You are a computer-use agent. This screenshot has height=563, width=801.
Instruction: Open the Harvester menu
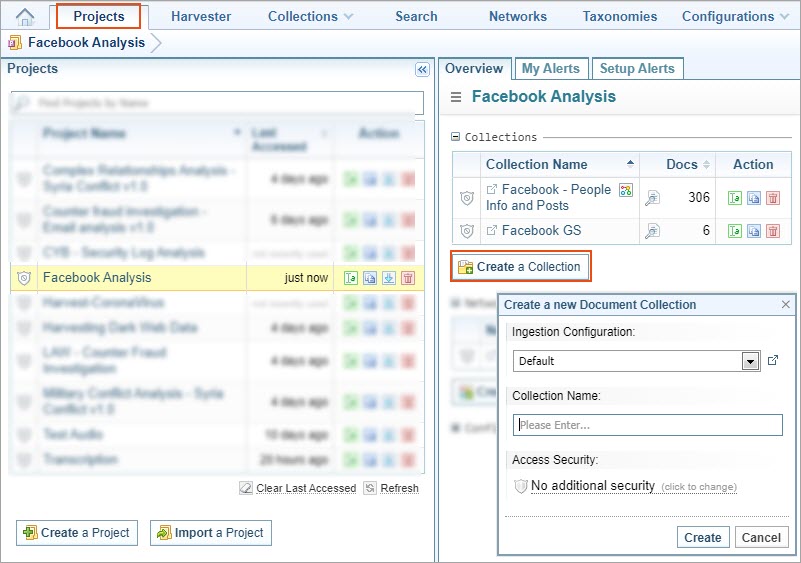tap(201, 16)
